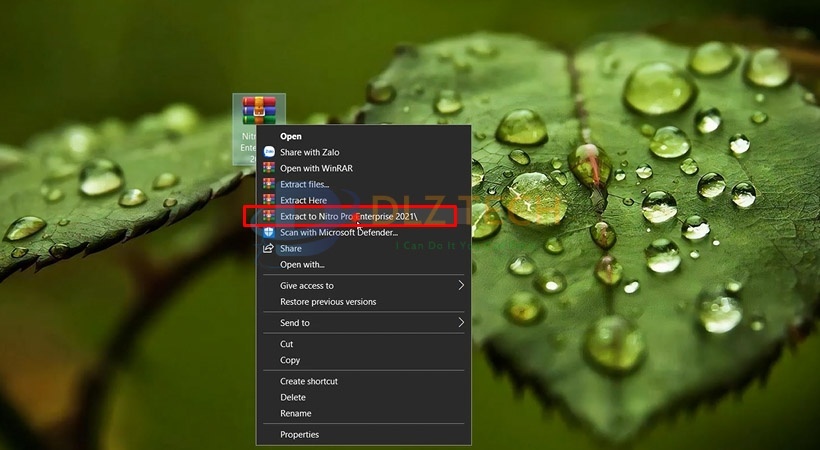Viewport: 820px width, 450px height.
Task: Choose Open with... entry
Action: tap(302, 264)
